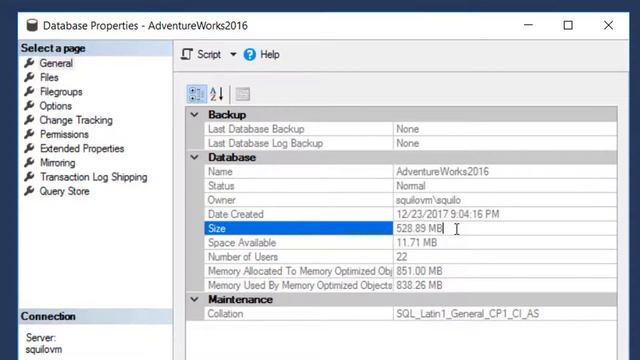Image resolution: width=640 pixels, height=360 pixels.
Task: Open the Extended Properties page
Action: tap(82, 149)
